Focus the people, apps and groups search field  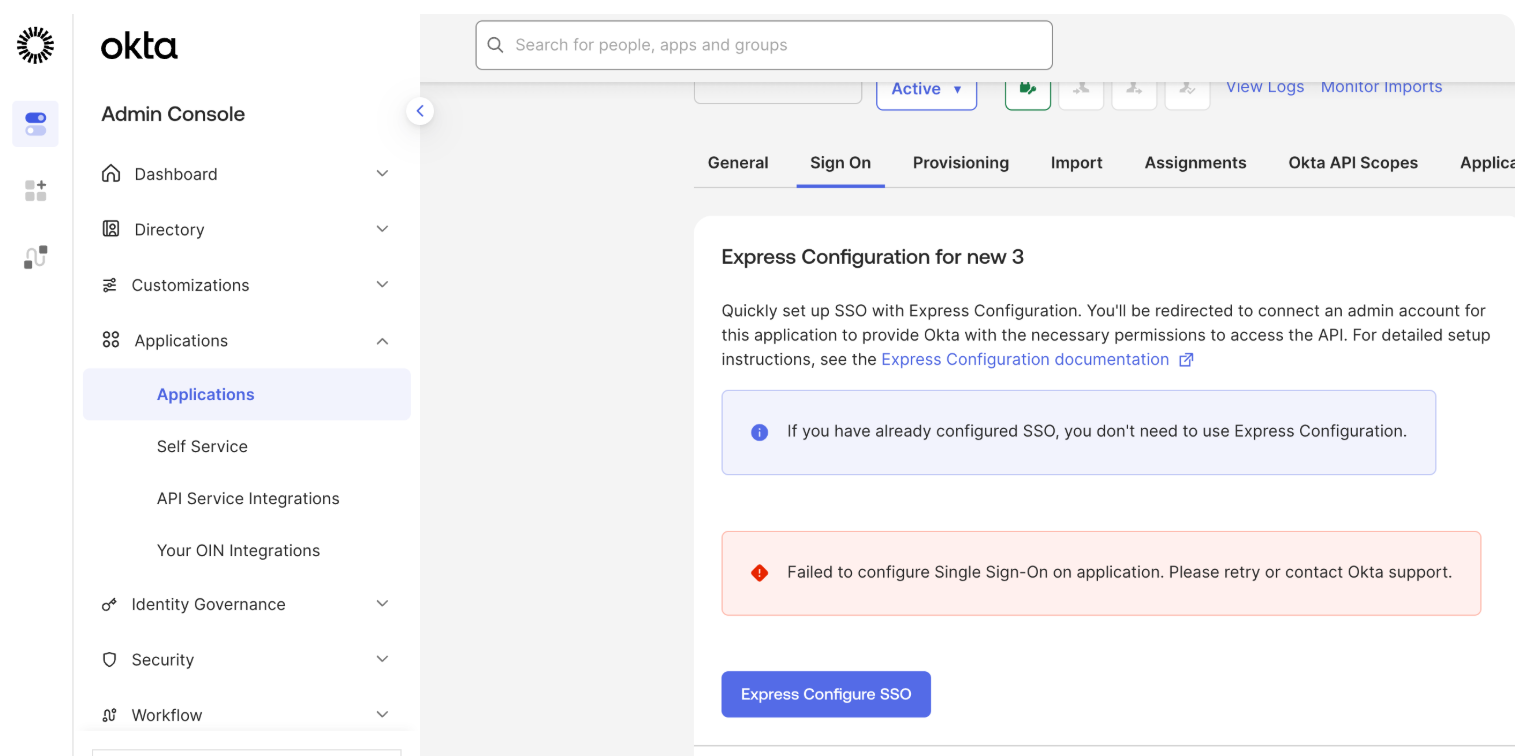pyautogui.click(x=764, y=45)
